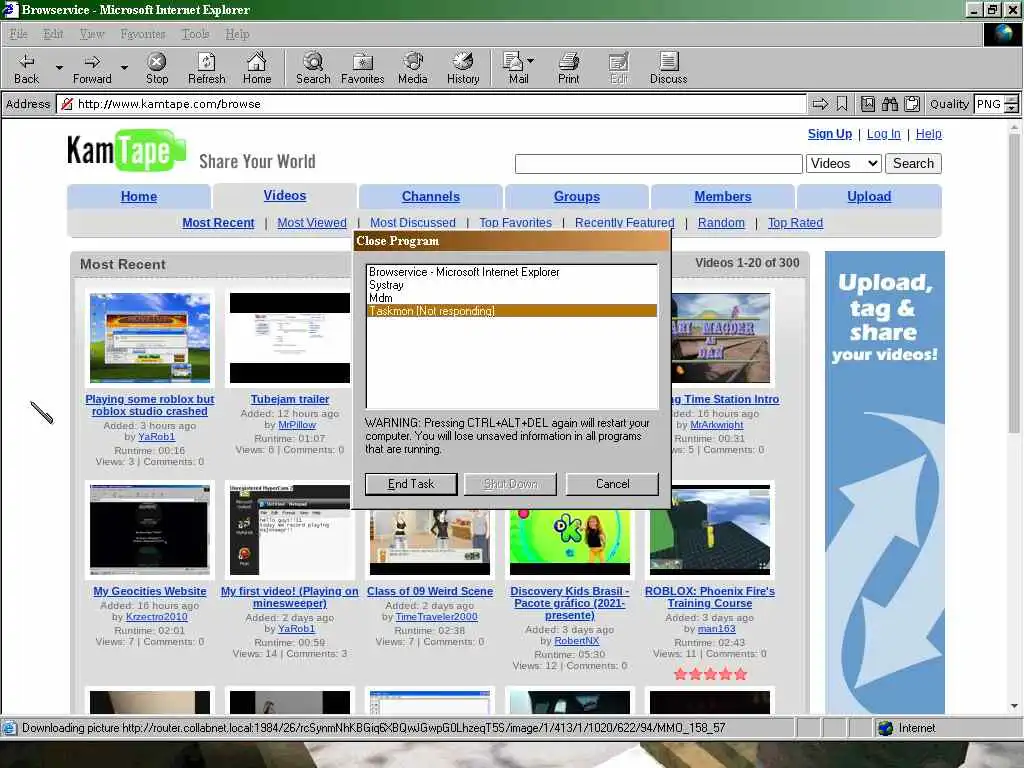
Task: Click the Forward arrow icon
Action: pyautogui.click(x=92, y=68)
